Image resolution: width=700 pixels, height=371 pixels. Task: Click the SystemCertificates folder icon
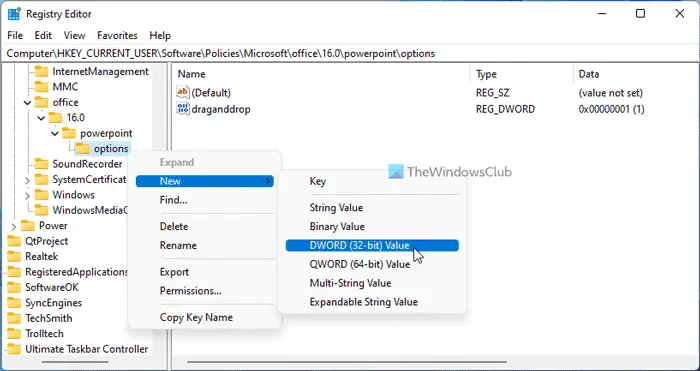(x=41, y=179)
